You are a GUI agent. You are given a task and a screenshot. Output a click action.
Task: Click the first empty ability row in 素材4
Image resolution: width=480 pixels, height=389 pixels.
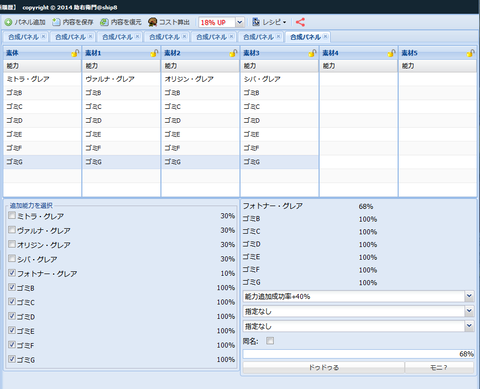[358, 79]
